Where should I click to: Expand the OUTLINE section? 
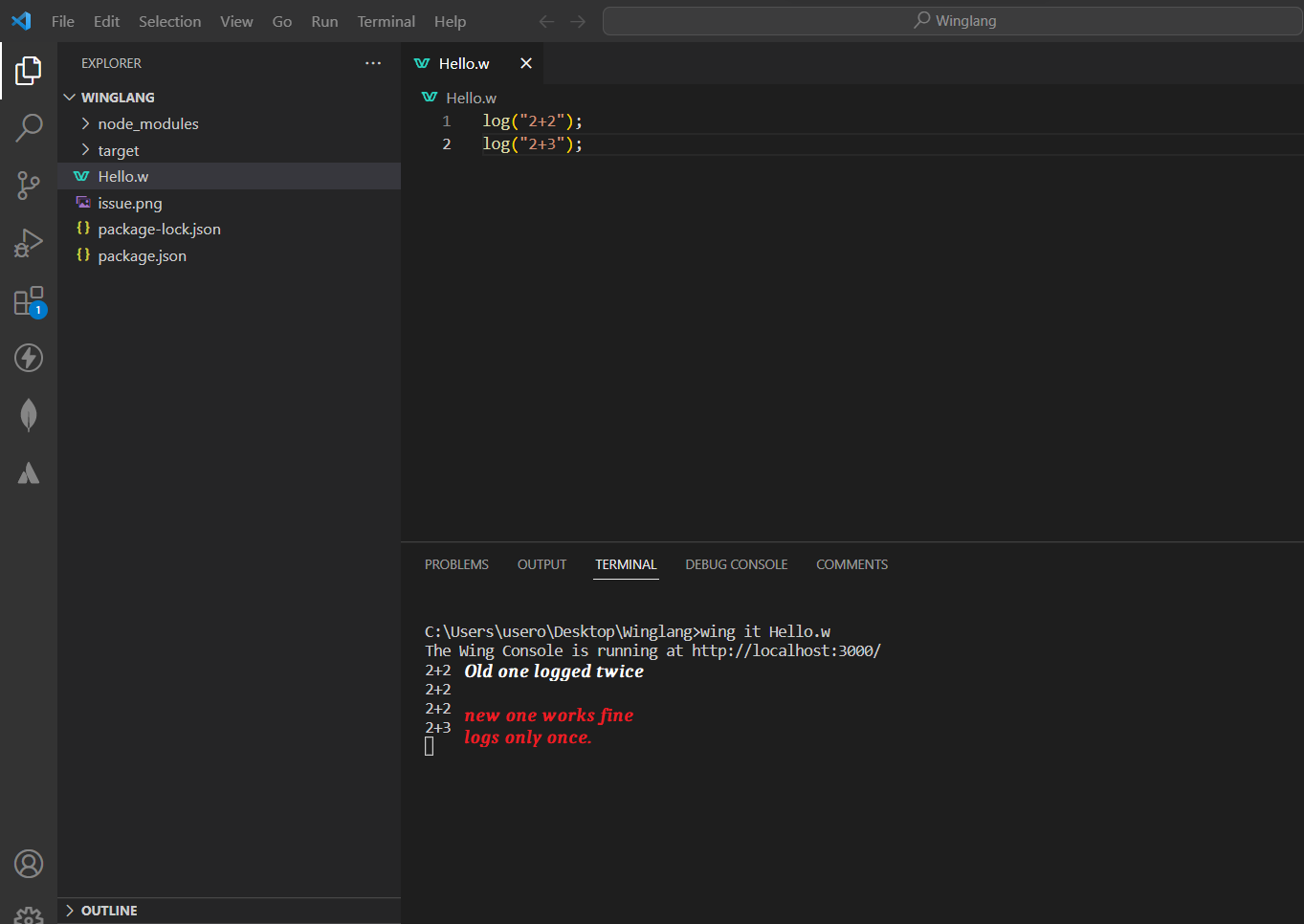69,910
